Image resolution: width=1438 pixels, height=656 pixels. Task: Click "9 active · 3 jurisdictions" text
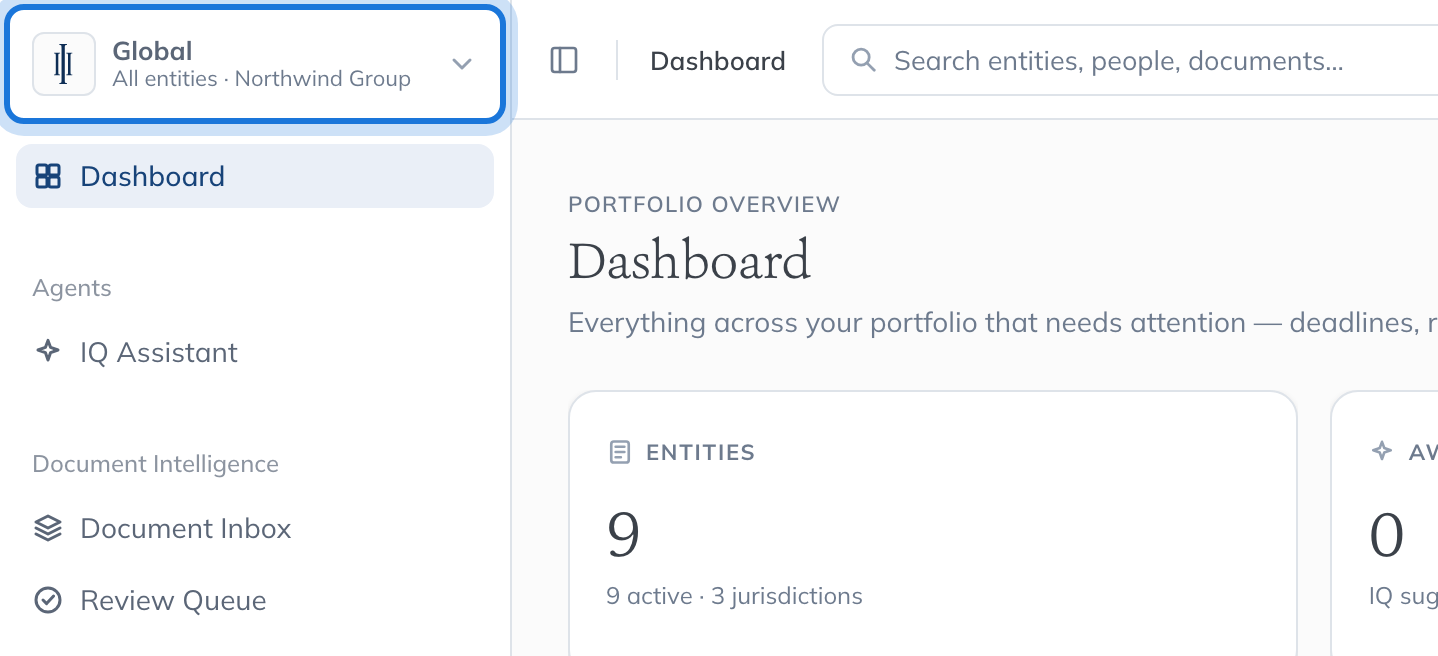(734, 596)
